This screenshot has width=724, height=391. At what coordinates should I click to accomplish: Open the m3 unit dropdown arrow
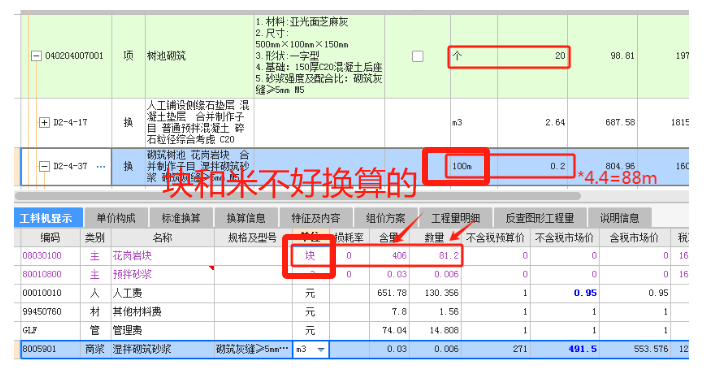coord(321,349)
